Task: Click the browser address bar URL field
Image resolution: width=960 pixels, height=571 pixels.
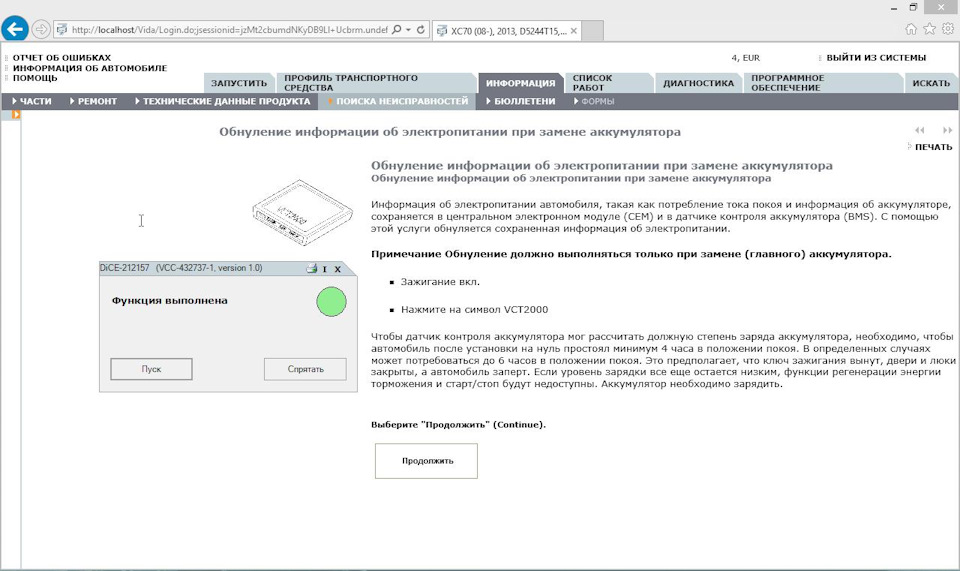Action: 225,30
